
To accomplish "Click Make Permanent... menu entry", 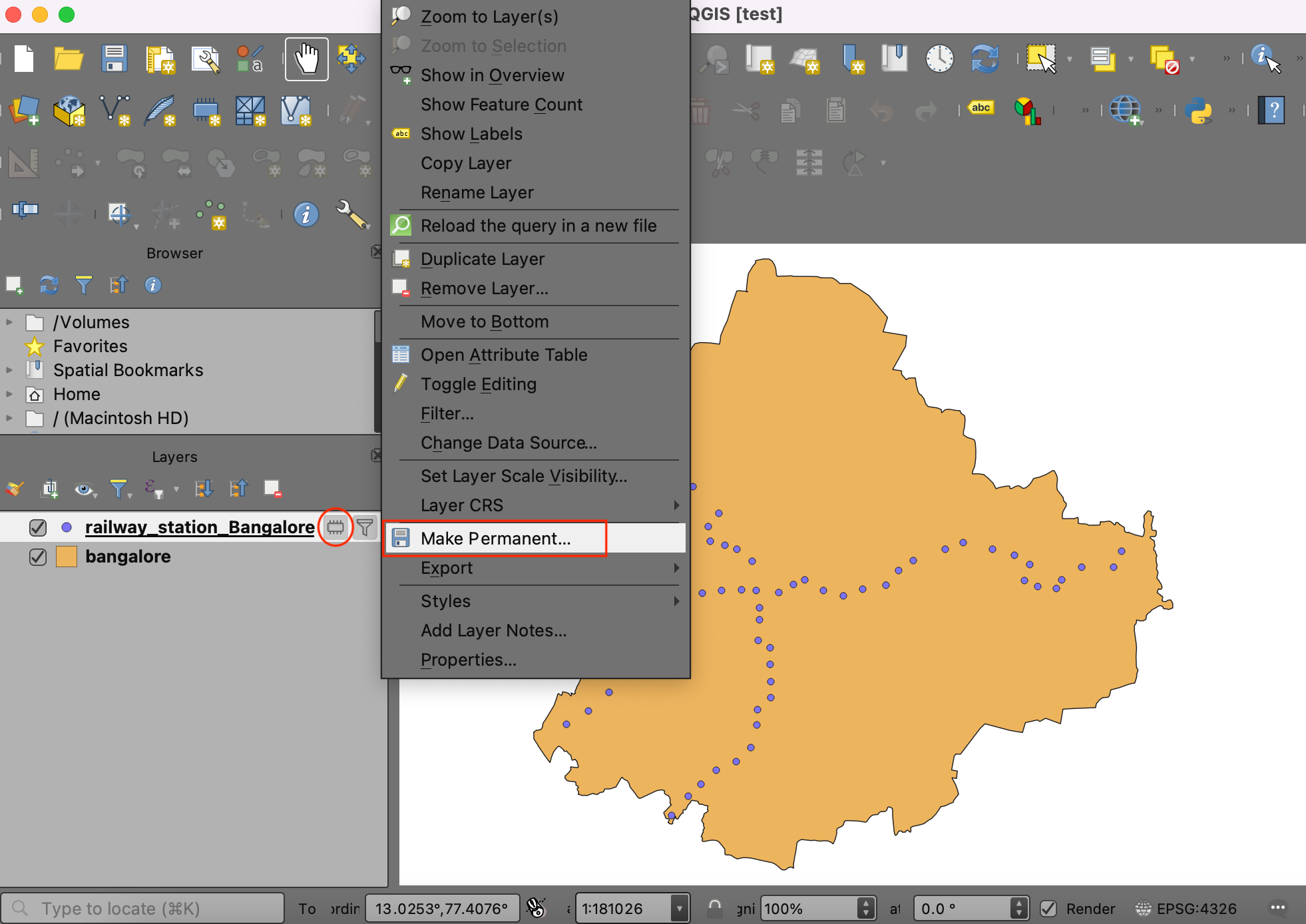I will 536,538.
